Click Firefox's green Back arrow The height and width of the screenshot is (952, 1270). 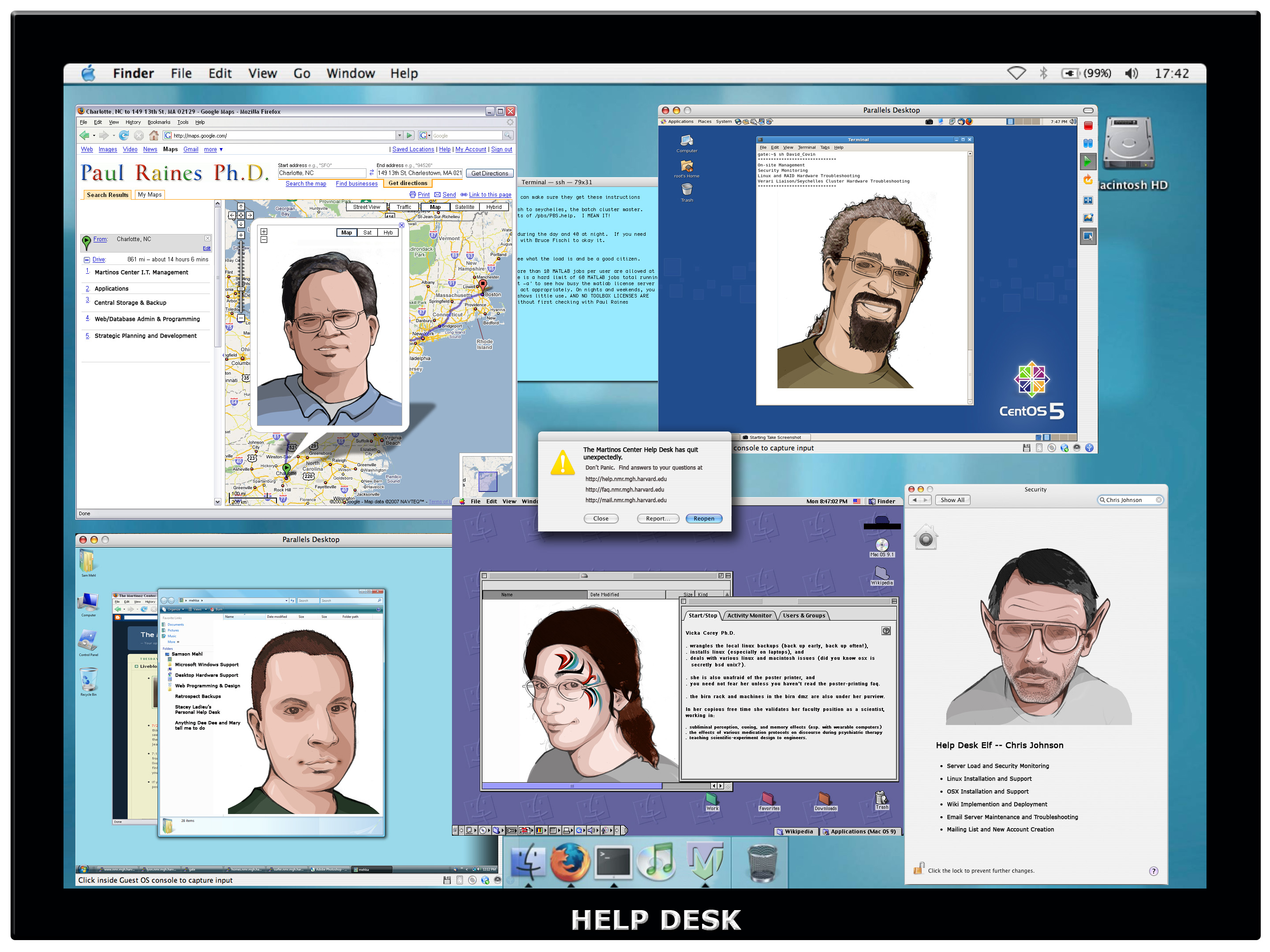(x=84, y=135)
